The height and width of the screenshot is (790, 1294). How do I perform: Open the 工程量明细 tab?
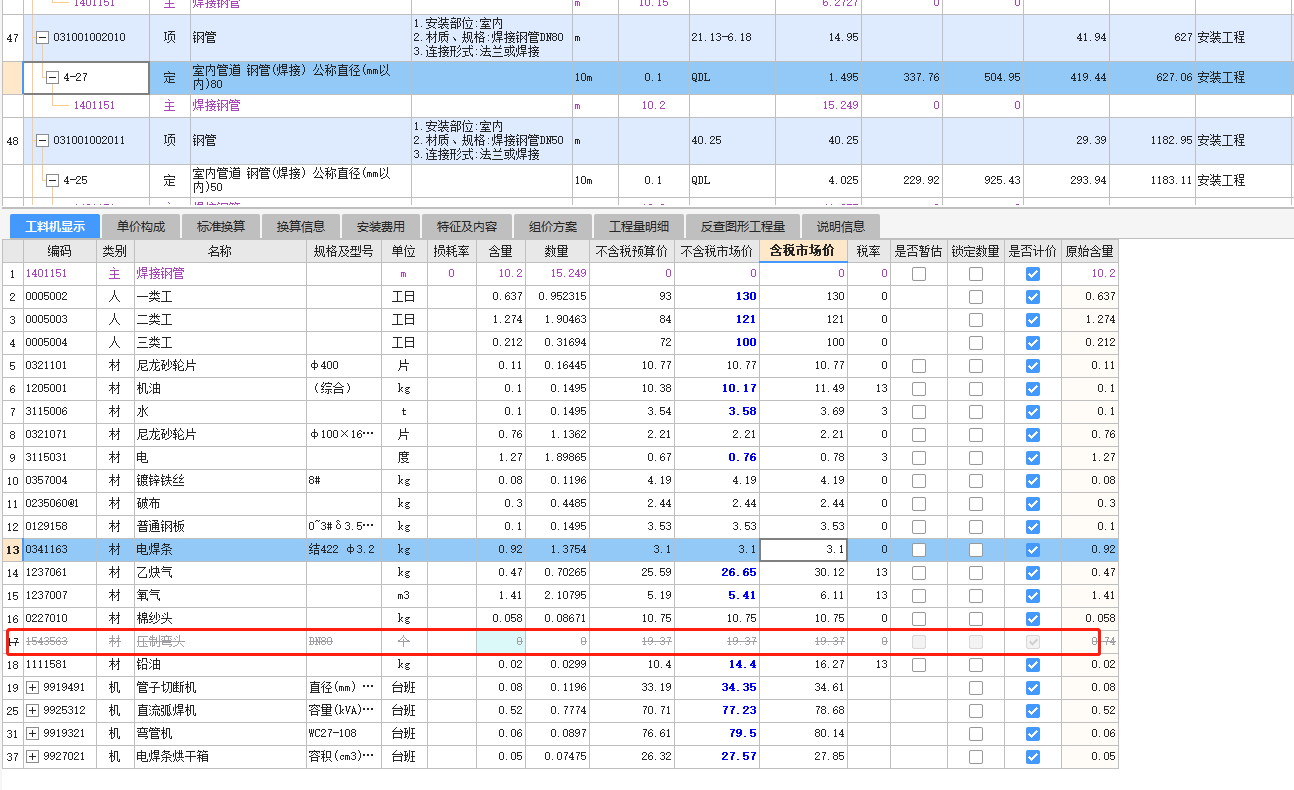tap(637, 226)
